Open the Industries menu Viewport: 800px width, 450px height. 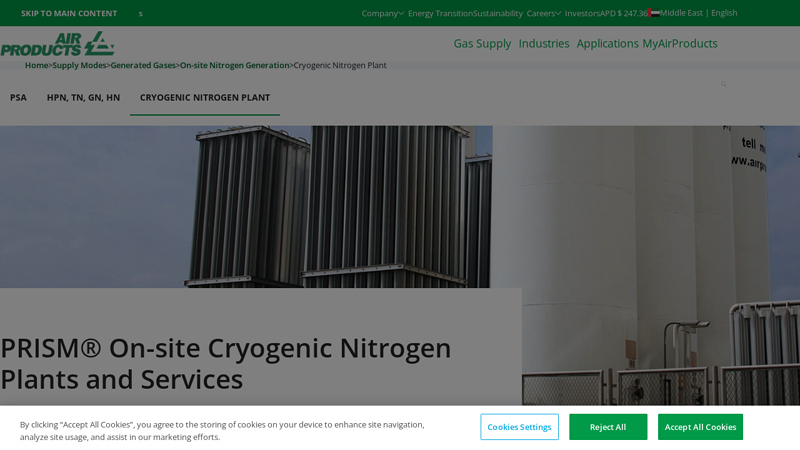[544, 43]
